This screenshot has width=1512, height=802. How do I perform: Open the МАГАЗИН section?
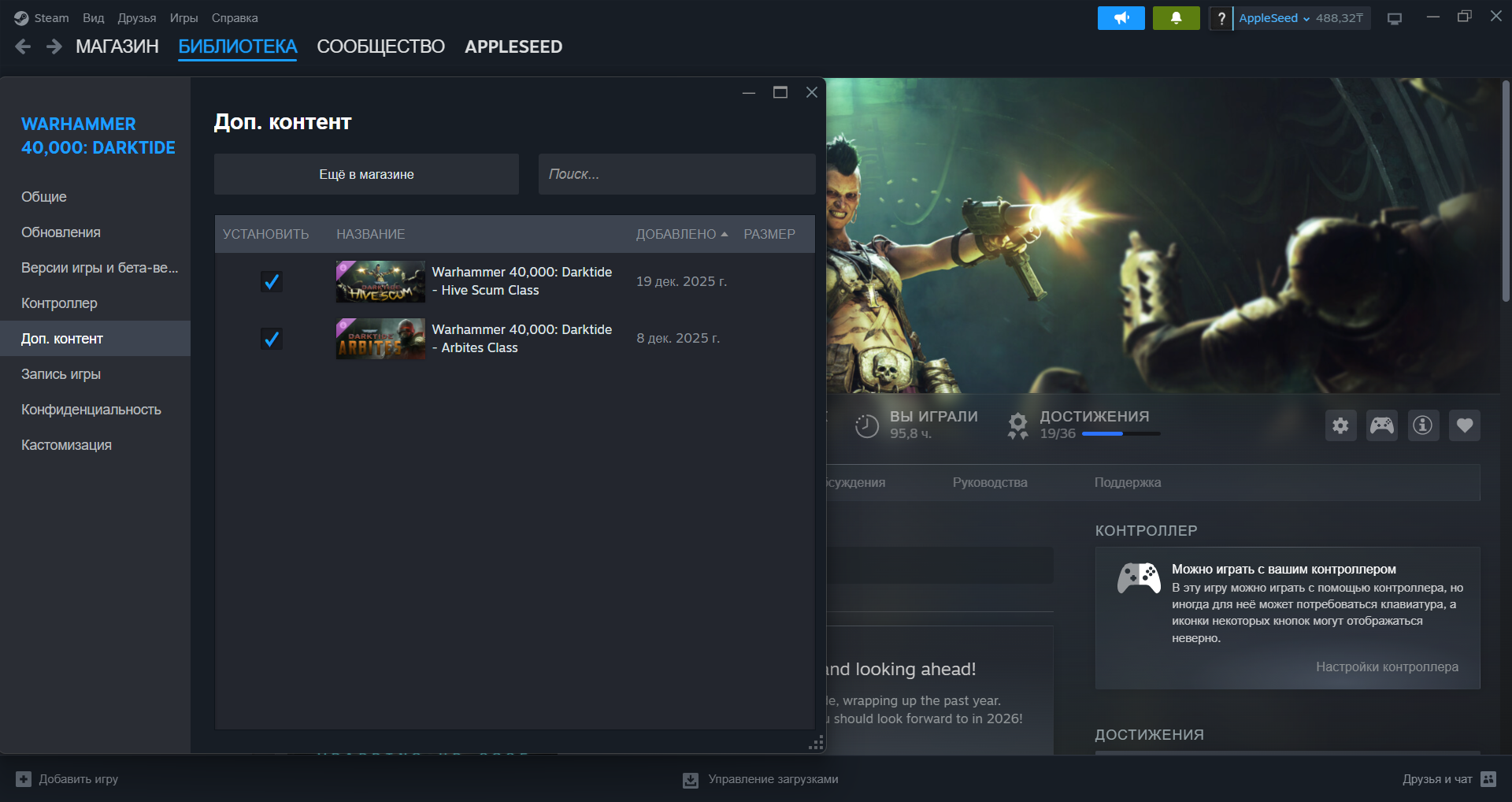117,46
